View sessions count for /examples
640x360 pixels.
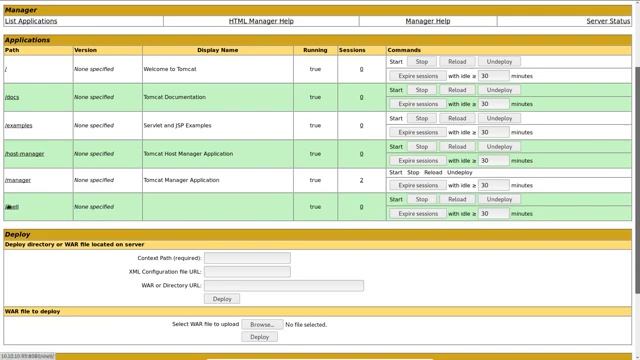click(x=361, y=125)
